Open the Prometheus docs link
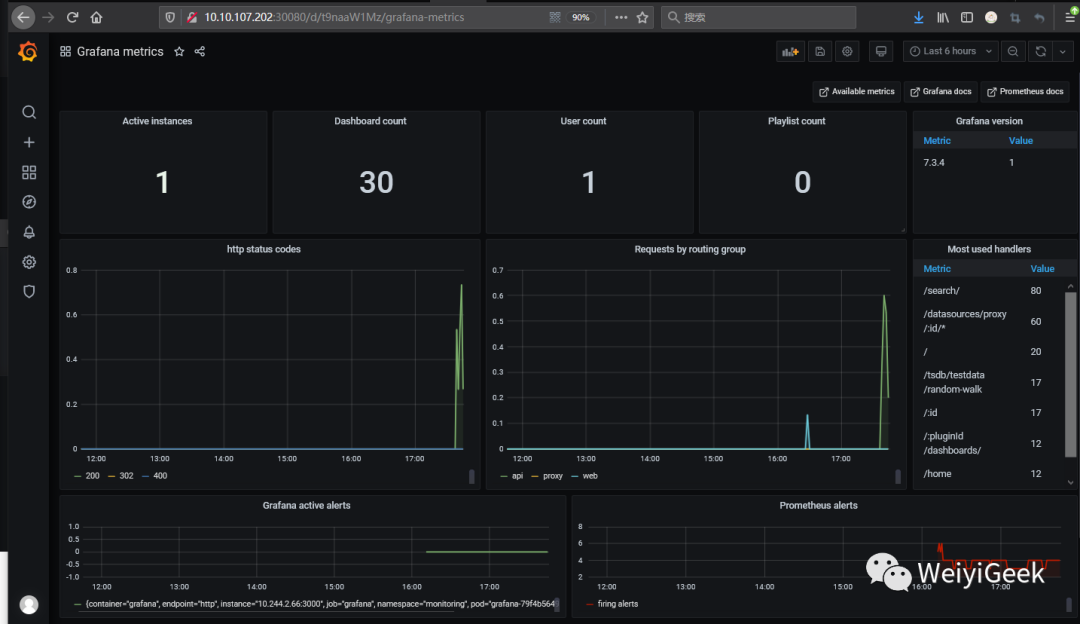Screen dimensions: 1080x624 tap(1025, 92)
